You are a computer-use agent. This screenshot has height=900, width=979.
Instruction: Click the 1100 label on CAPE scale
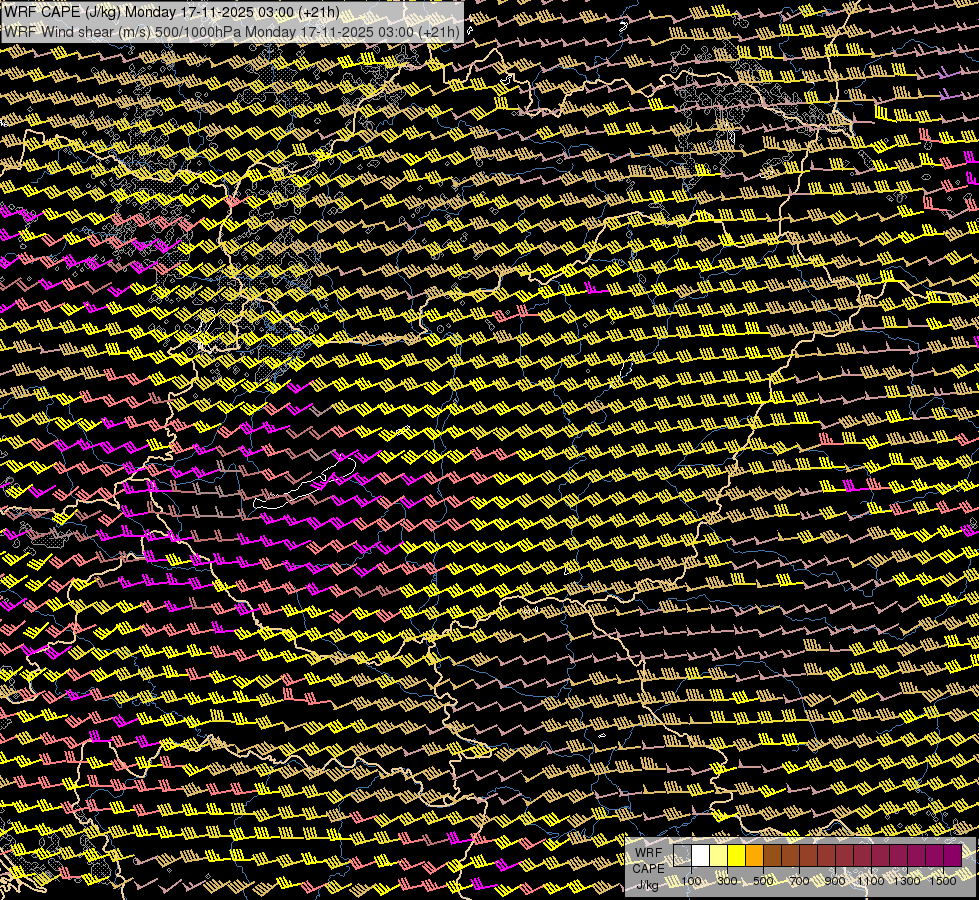[x=871, y=881]
